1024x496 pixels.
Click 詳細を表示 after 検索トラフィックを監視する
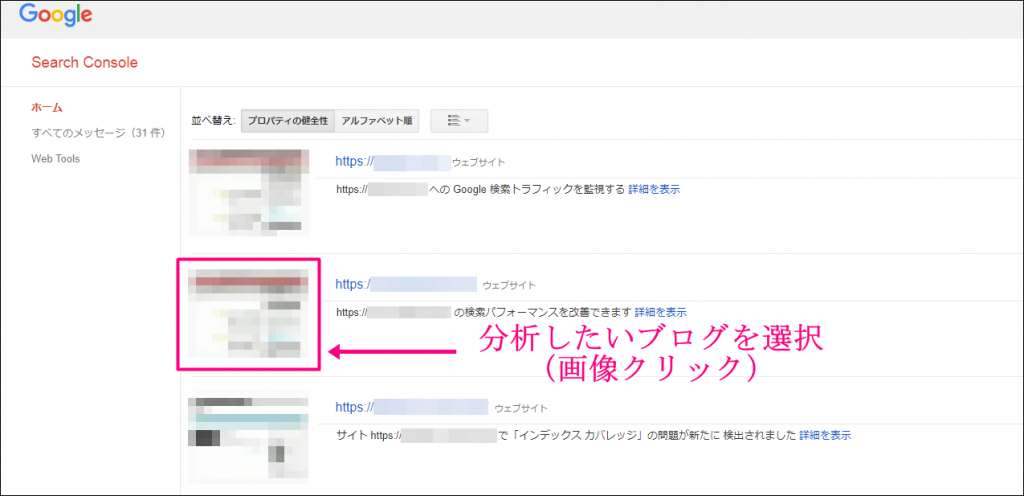pos(654,189)
